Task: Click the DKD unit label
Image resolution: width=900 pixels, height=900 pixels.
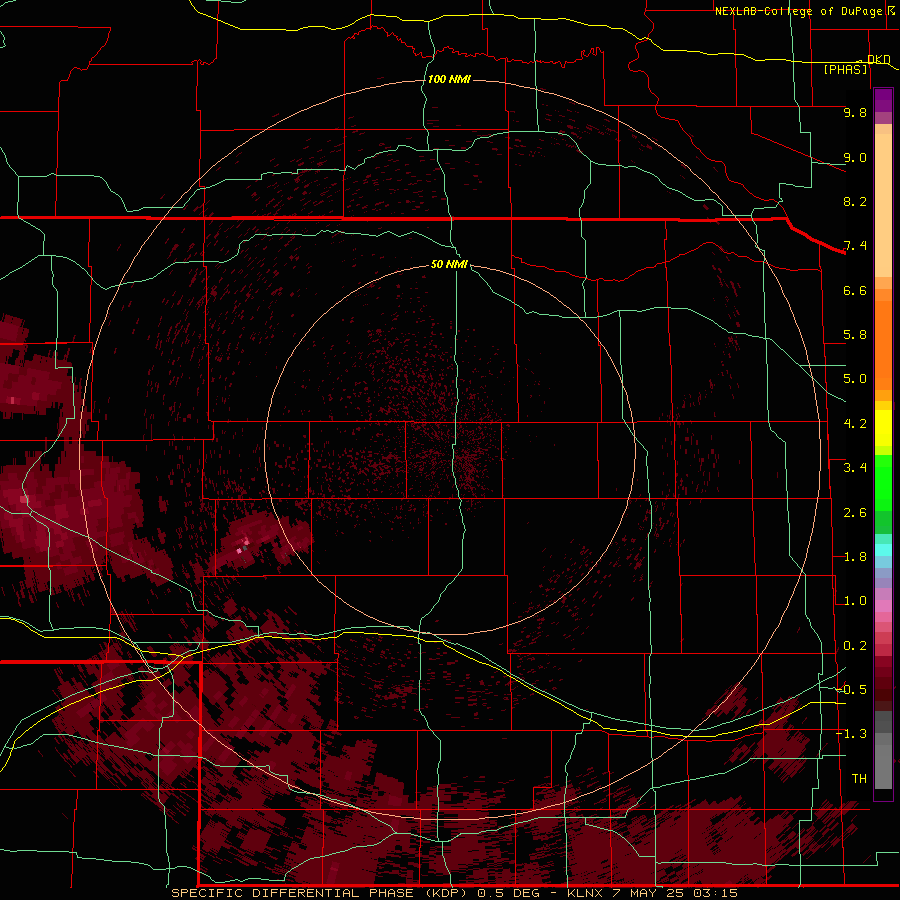Action: tap(879, 59)
